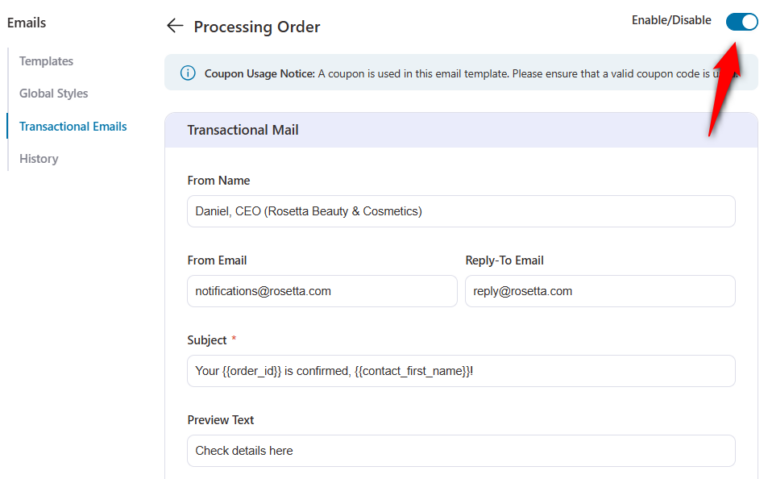Viewport: 768px width, 479px height.
Task: Click the Processing Order page title
Action: pos(257,27)
